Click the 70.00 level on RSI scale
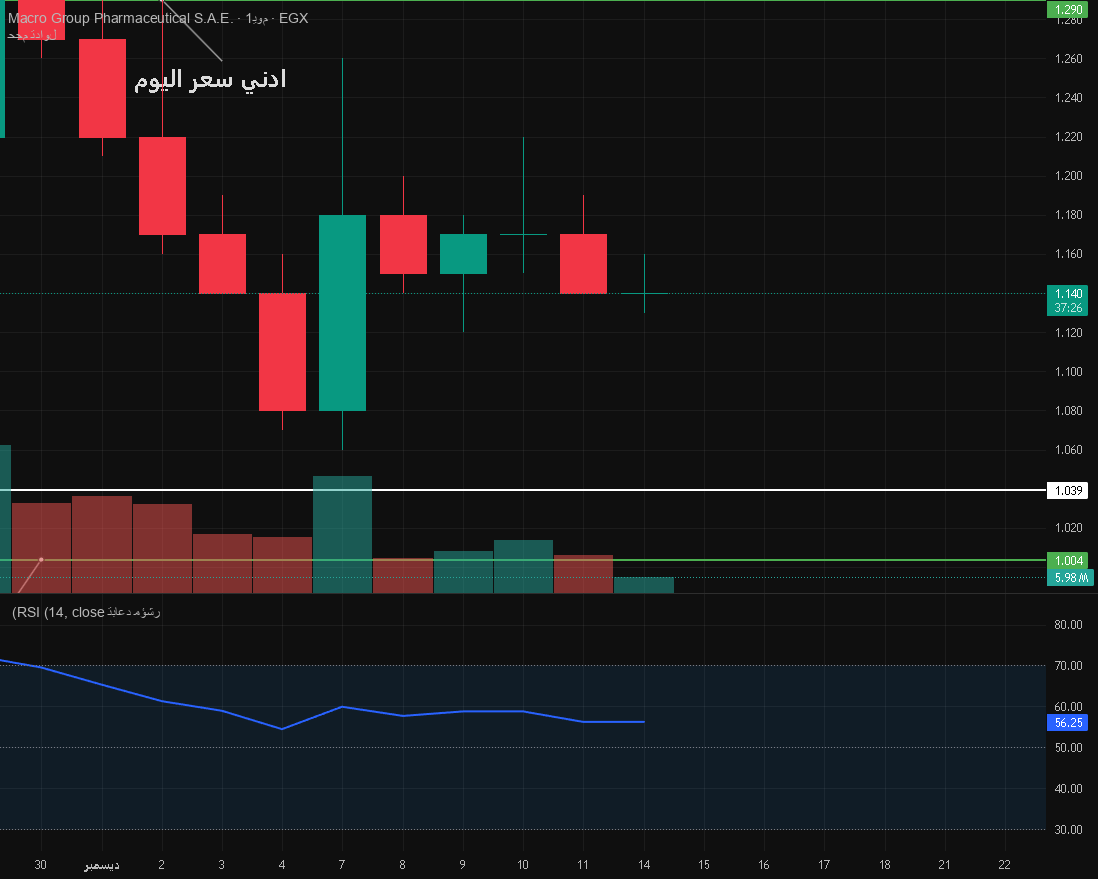The image size is (1098, 879). (x=1068, y=666)
